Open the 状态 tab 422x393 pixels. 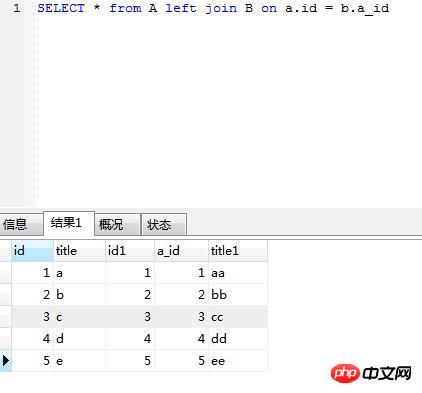coord(164,224)
